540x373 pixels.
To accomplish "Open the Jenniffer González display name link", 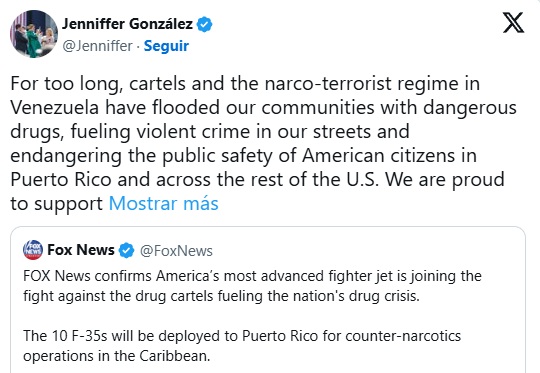I will point(127,24).
